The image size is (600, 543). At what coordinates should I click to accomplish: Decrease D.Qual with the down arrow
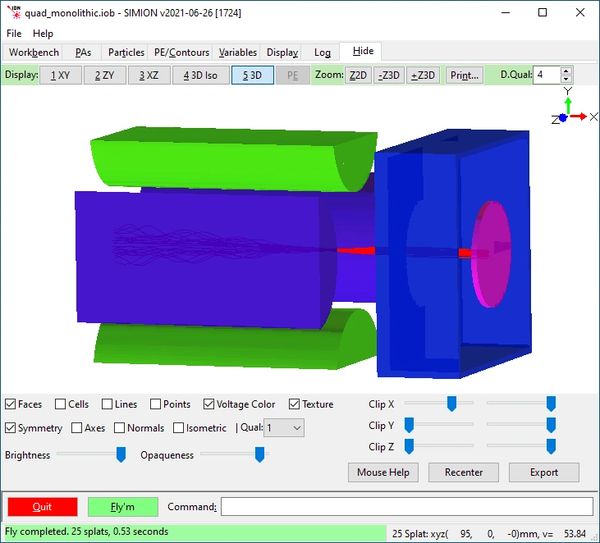566,79
